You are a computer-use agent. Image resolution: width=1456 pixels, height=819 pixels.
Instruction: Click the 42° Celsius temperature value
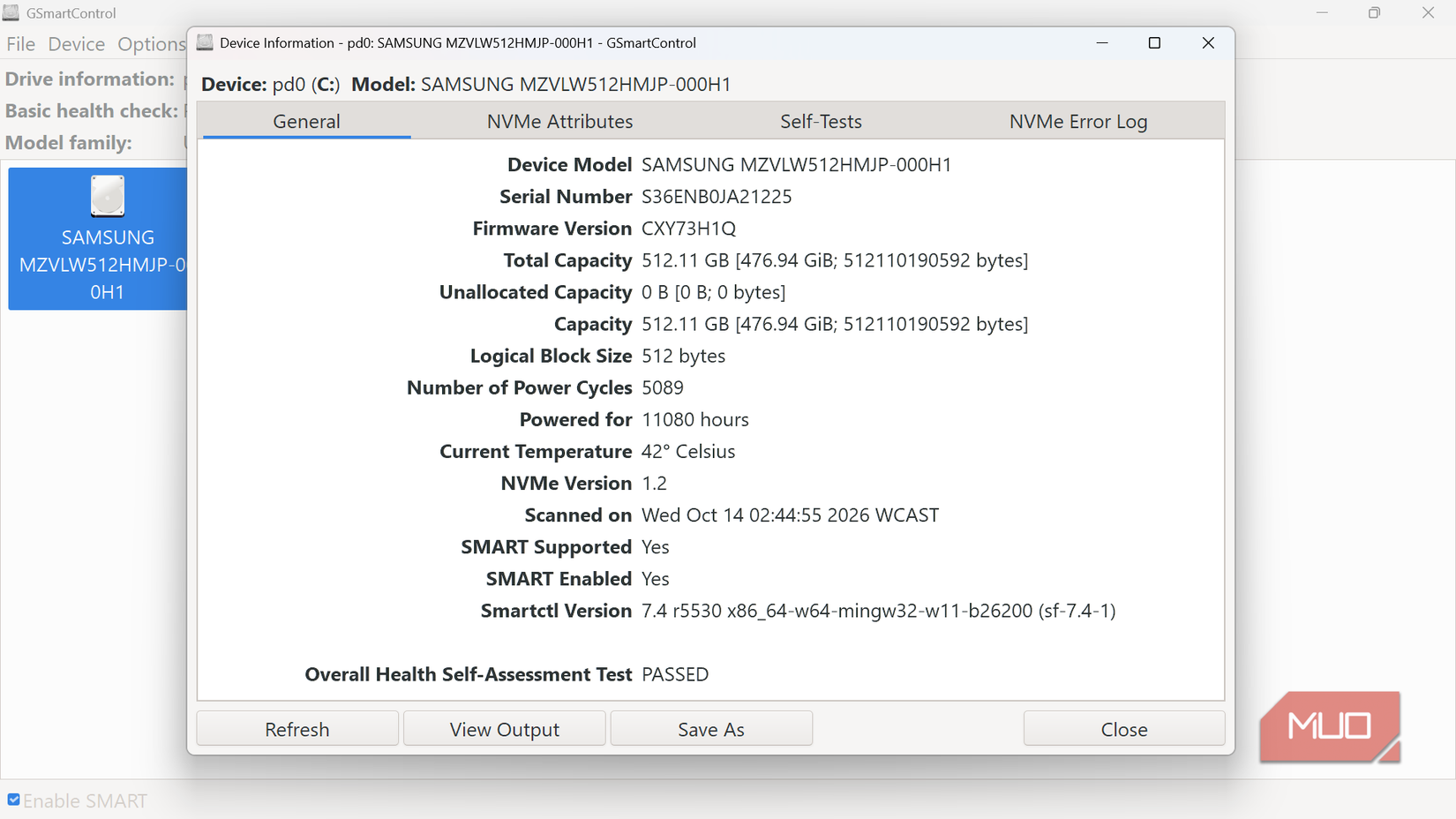click(x=688, y=451)
